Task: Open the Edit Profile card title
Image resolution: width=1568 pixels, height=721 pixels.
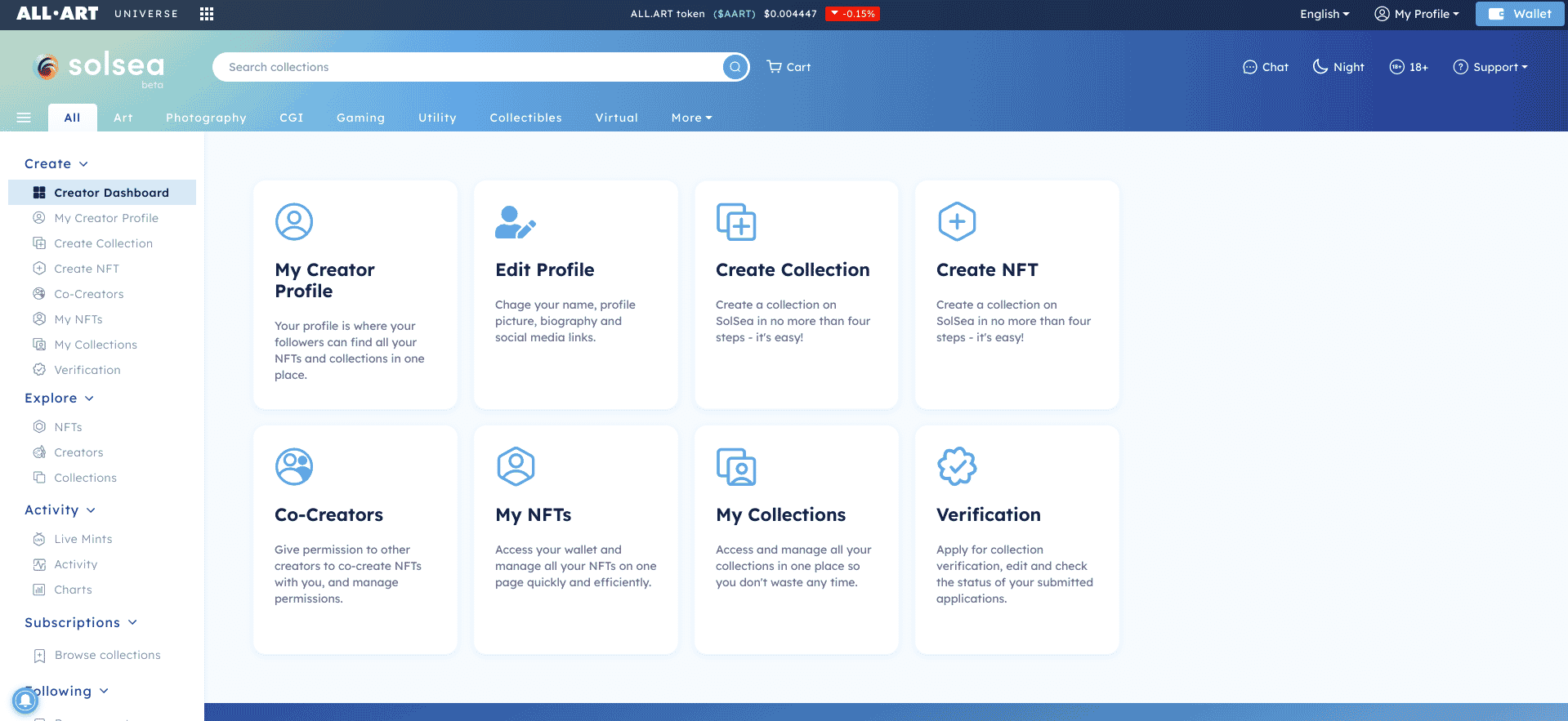Action: (544, 270)
